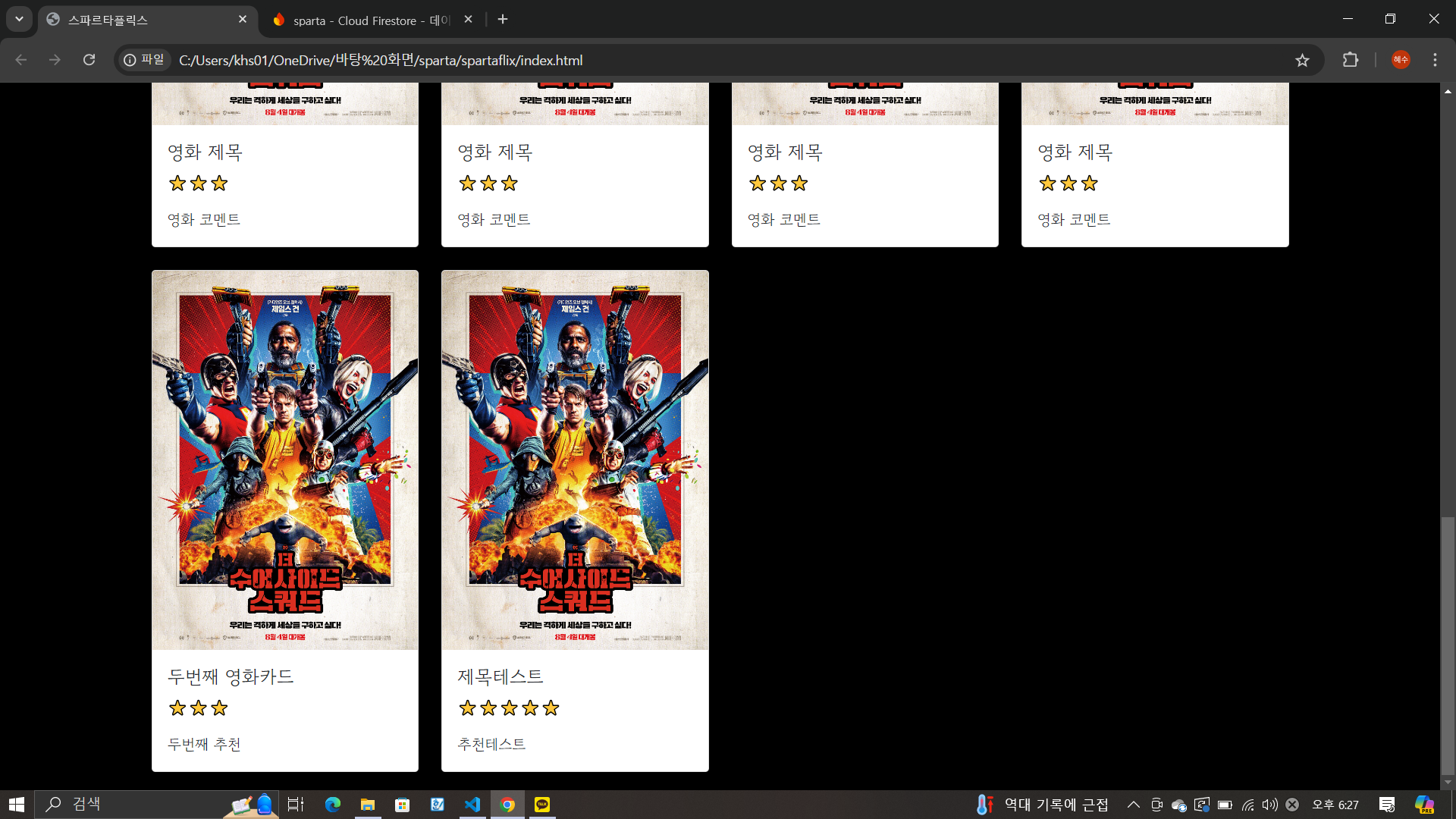Open Task View on the taskbar
1456x819 pixels.
point(296,805)
